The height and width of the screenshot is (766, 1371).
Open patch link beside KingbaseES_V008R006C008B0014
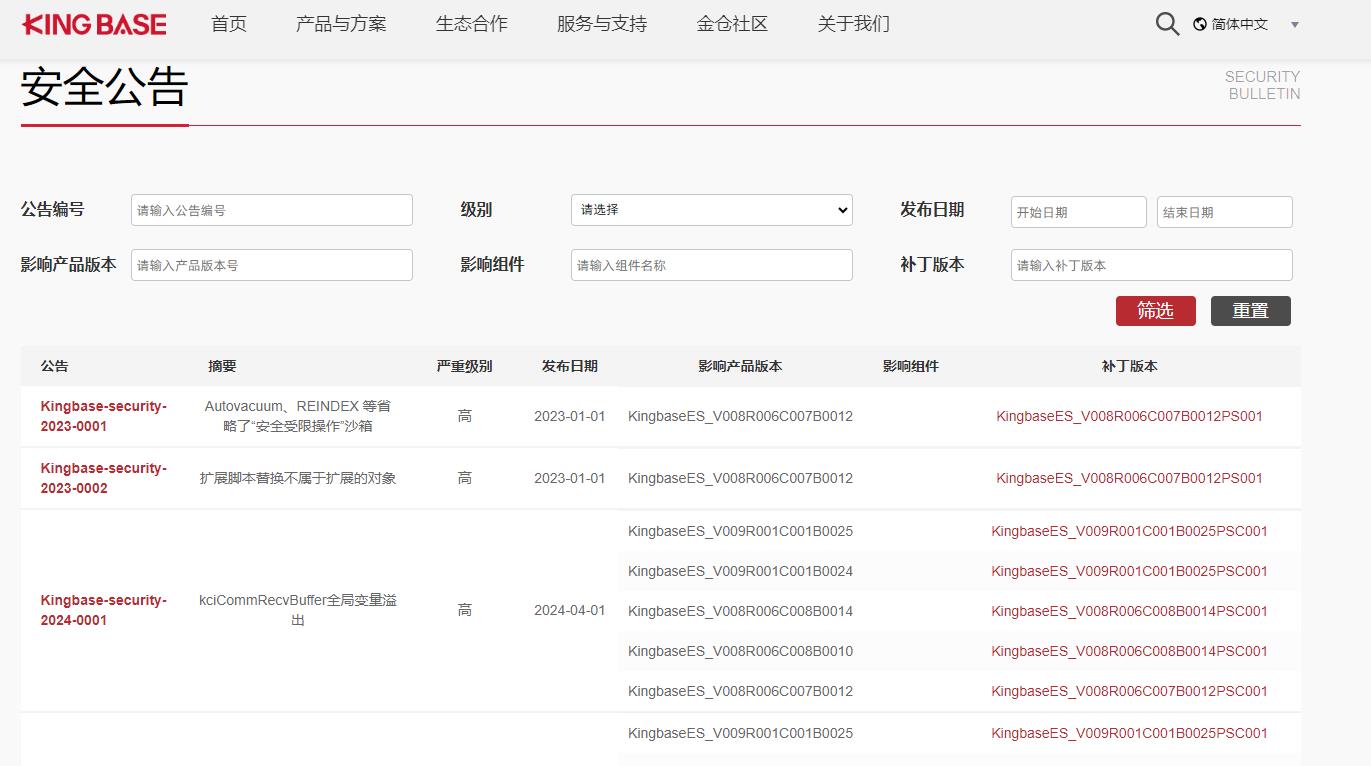tap(1130, 611)
